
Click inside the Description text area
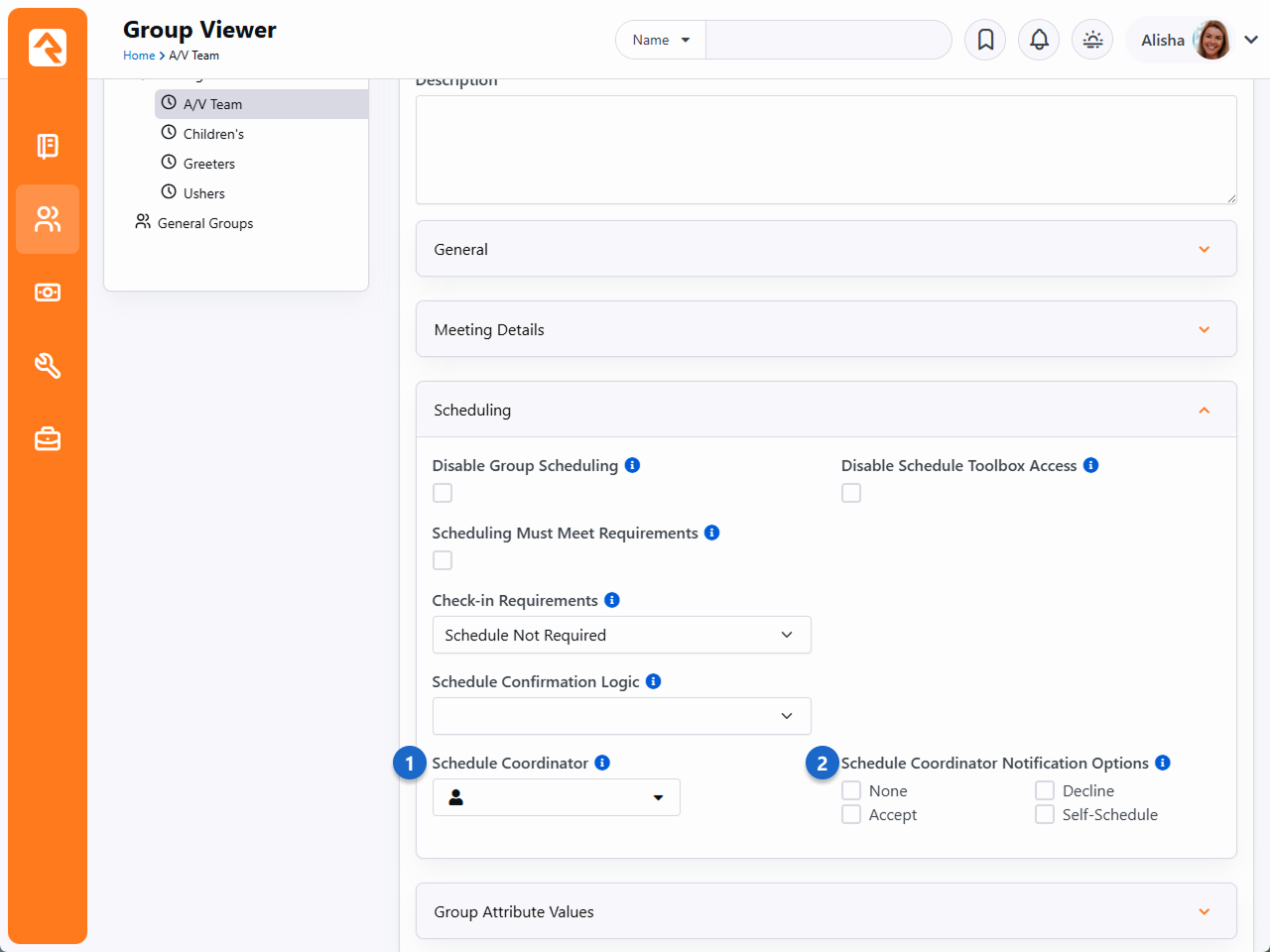click(825, 150)
